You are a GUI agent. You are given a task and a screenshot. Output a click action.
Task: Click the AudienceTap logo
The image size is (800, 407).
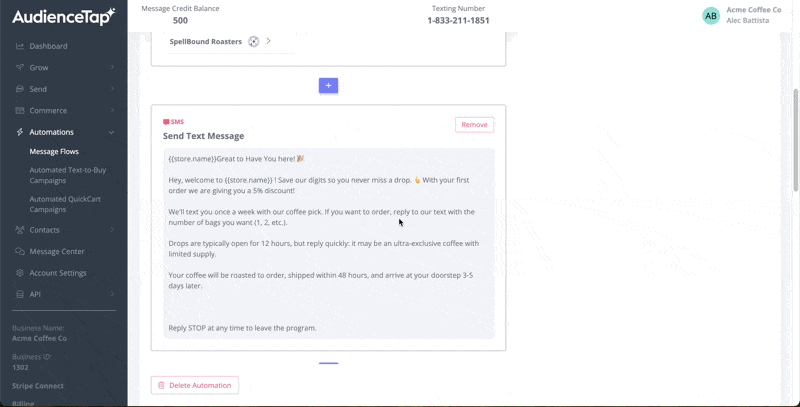point(64,17)
